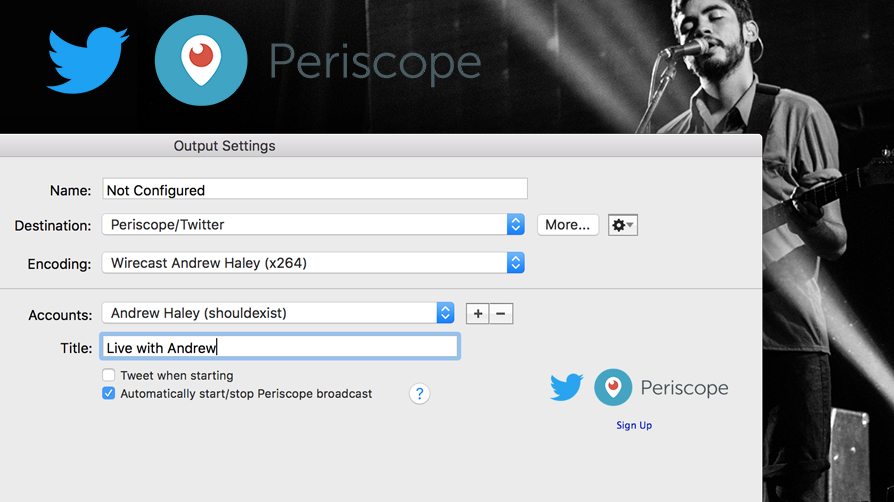Image resolution: width=894 pixels, height=502 pixels.
Task: Add an account with the plus button
Action: [x=478, y=314]
